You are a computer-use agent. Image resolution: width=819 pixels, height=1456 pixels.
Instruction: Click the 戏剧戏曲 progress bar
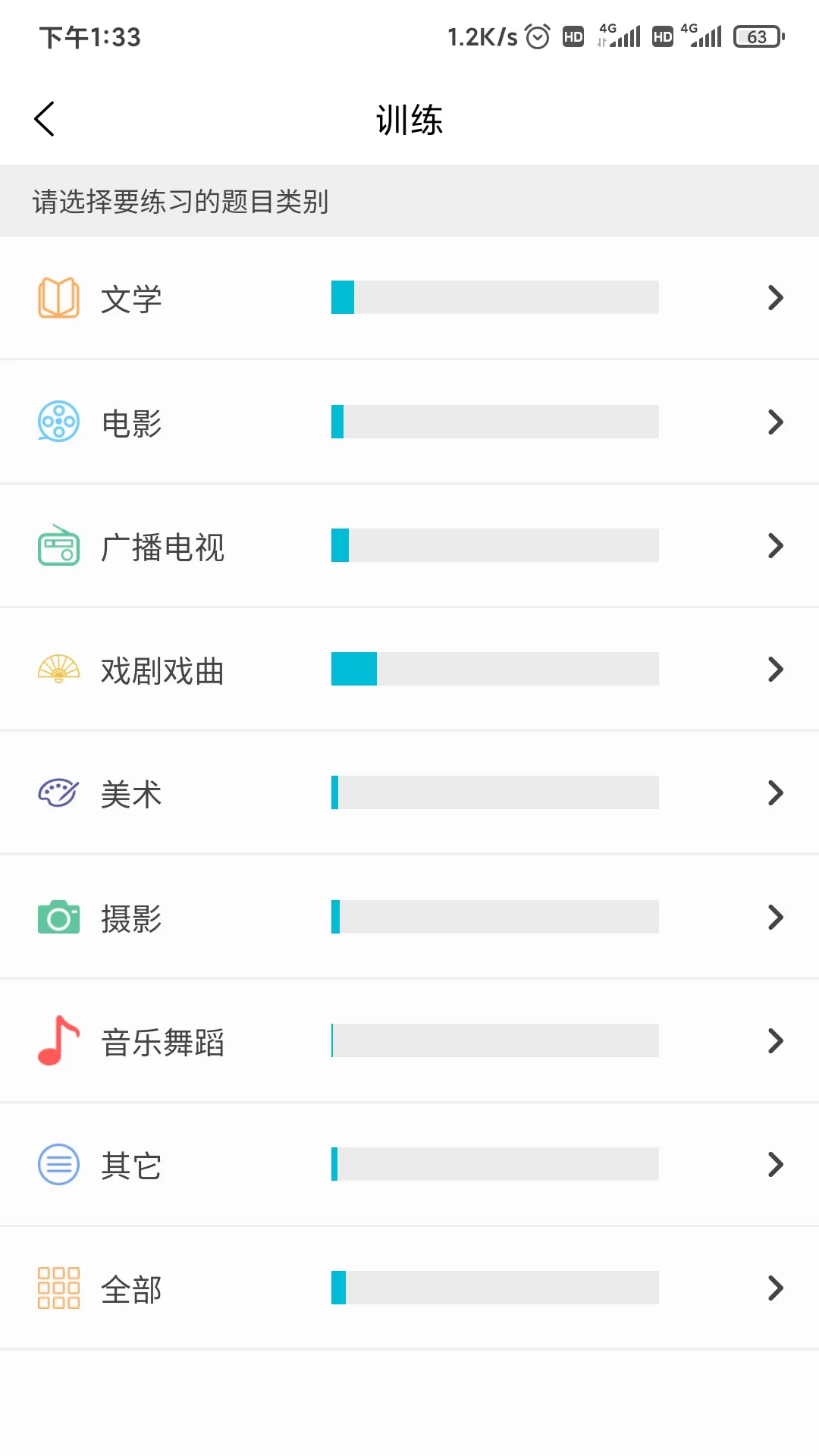click(494, 669)
